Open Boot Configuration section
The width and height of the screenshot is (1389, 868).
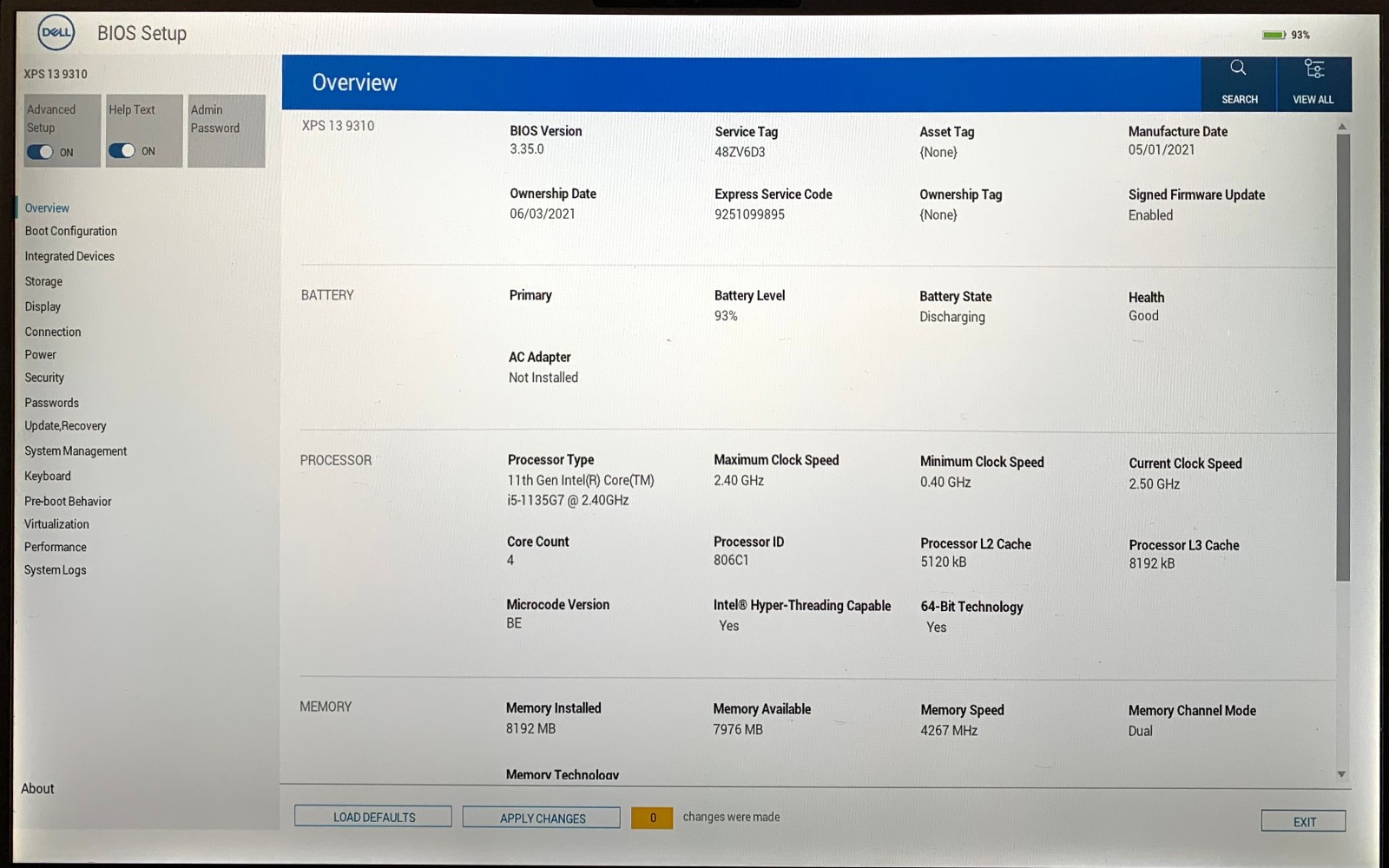(71, 231)
